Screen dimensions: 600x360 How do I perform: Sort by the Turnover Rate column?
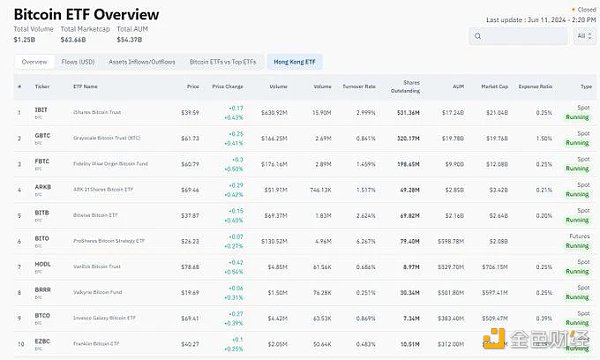pos(359,86)
